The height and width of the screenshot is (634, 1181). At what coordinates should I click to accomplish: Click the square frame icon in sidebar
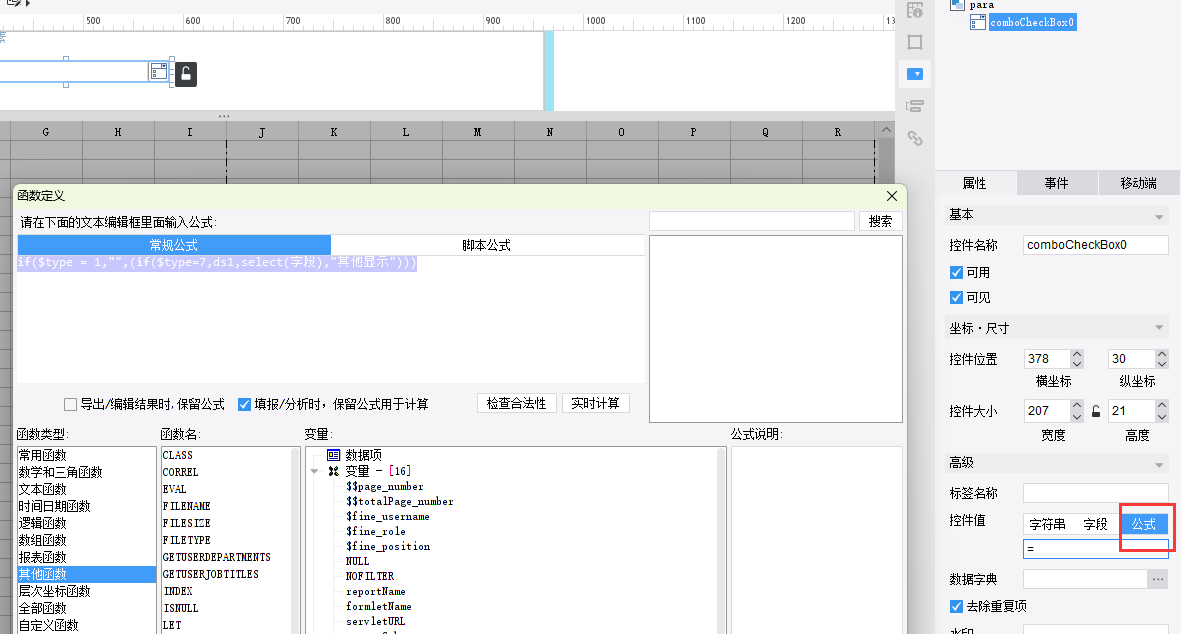[915, 42]
